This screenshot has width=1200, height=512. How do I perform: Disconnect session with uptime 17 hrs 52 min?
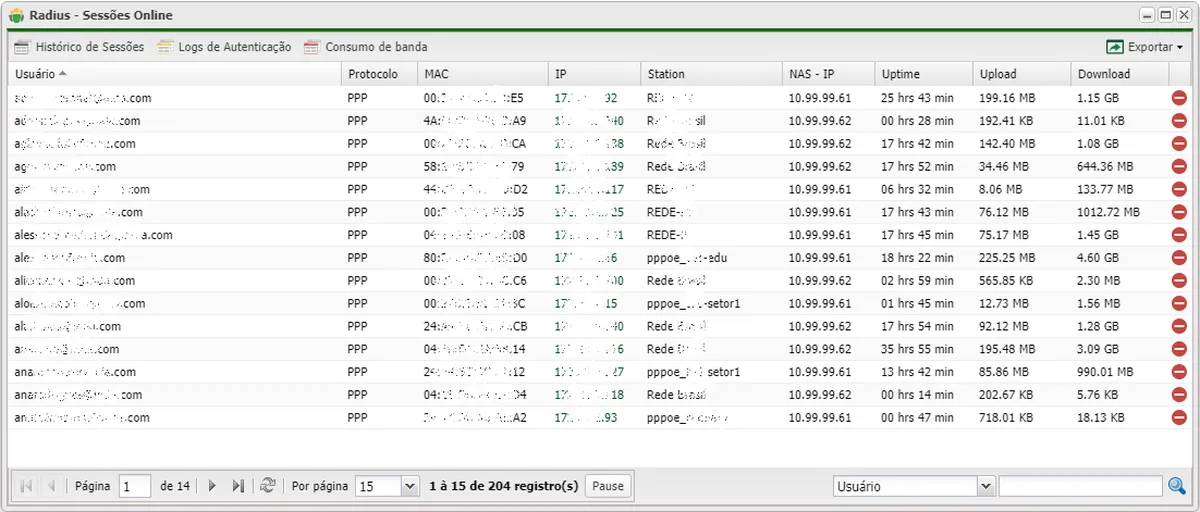tap(1180, 167)
